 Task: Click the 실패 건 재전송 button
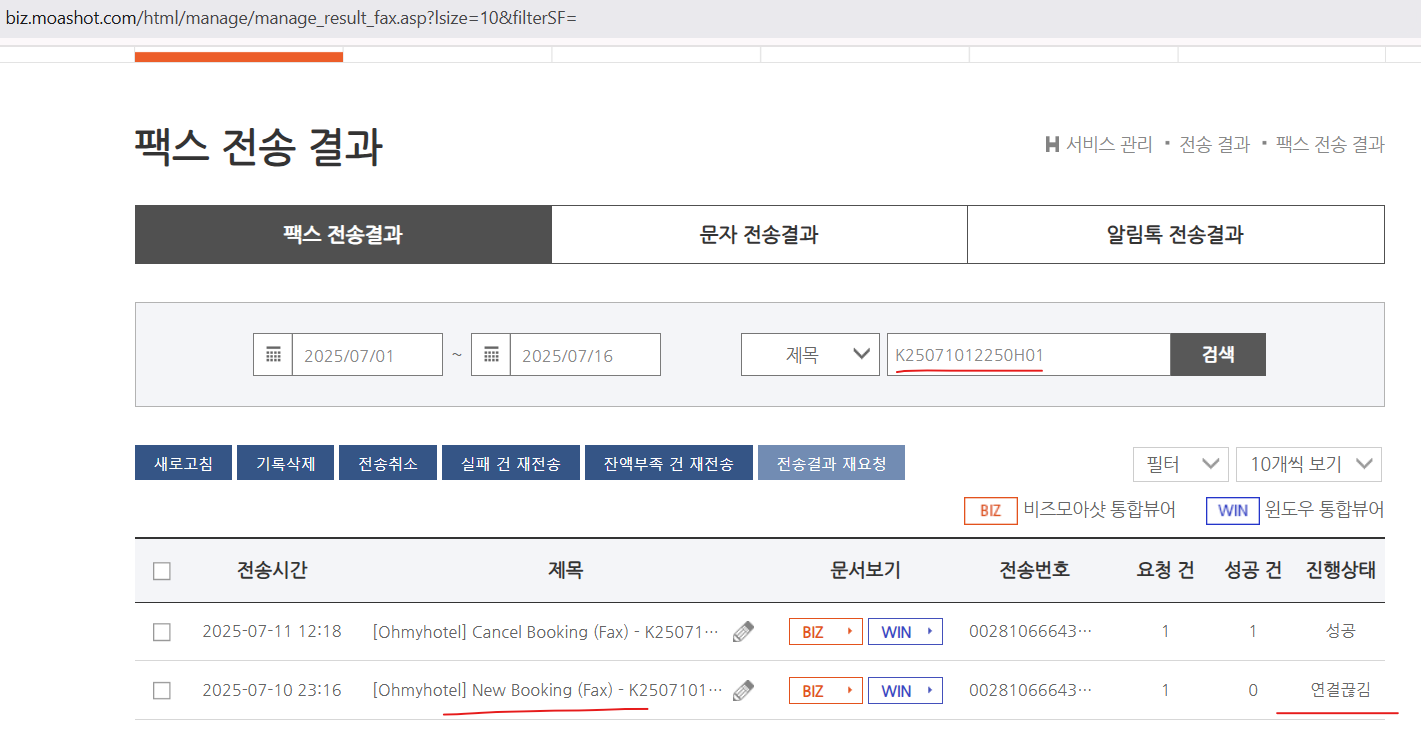click(511, 464)
